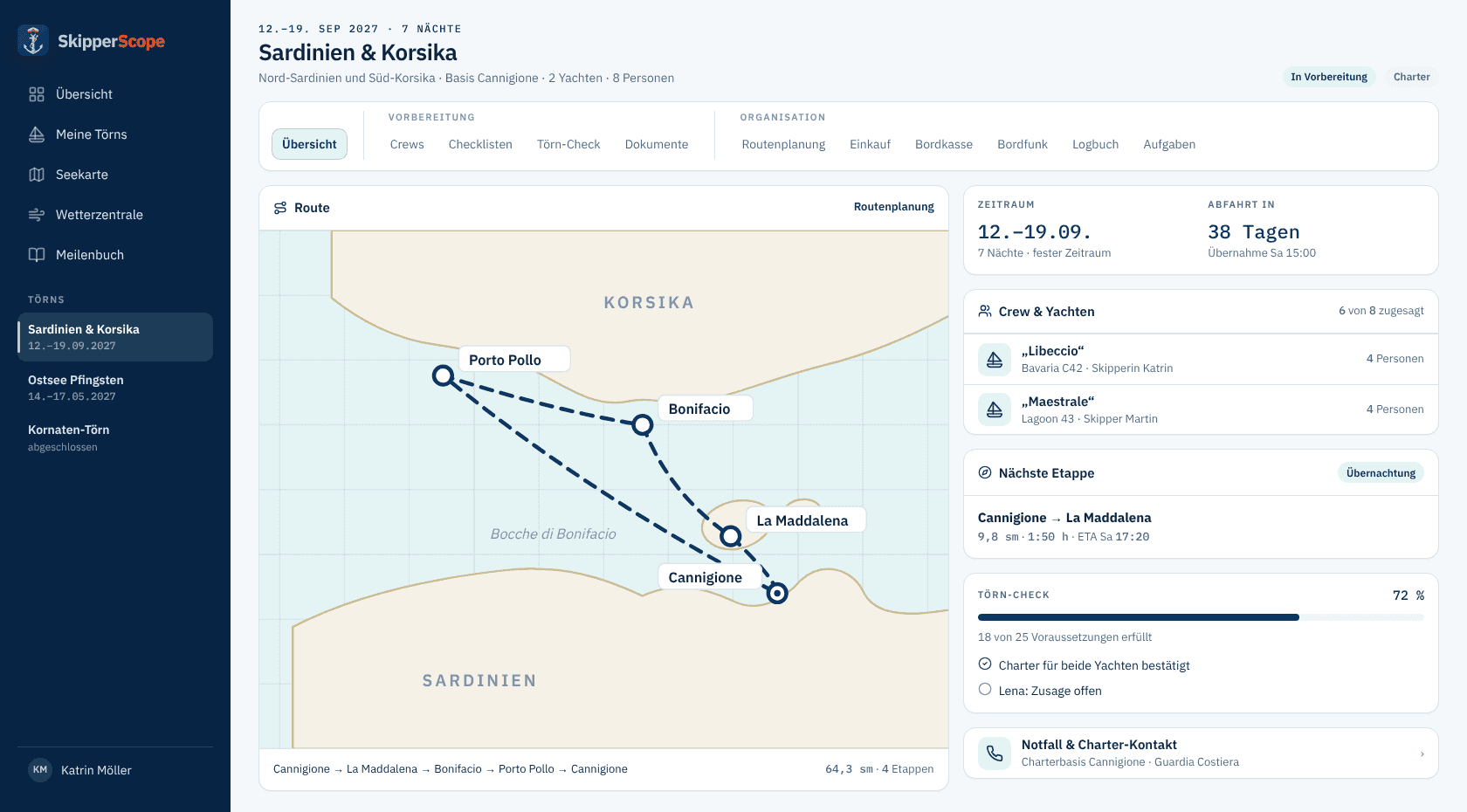This screenshot has width=1467, height=812.
Task: Click the Übernachtung tag
Action: pos(1381,472)
